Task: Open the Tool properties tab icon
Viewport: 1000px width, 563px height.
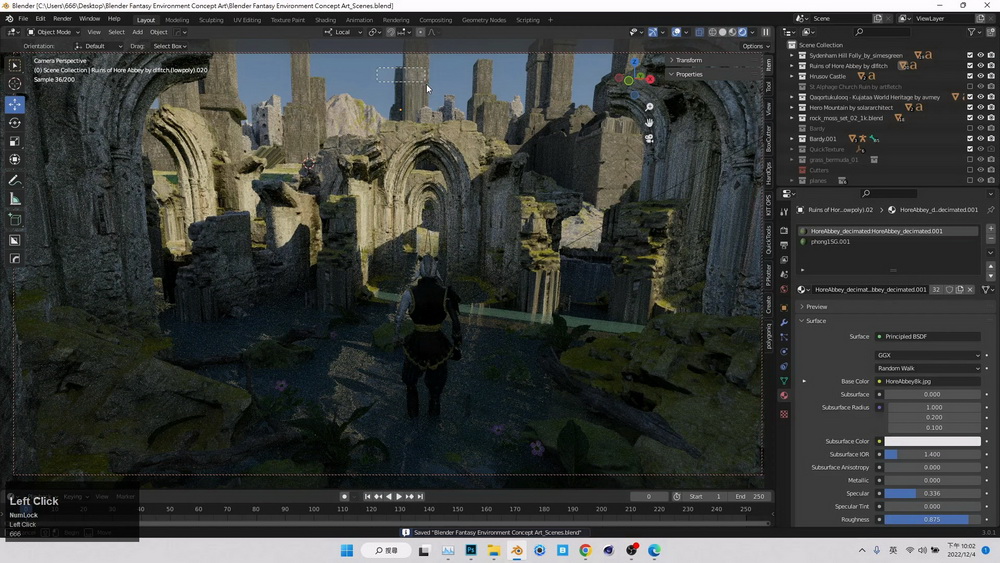Action: click(784, 212)
